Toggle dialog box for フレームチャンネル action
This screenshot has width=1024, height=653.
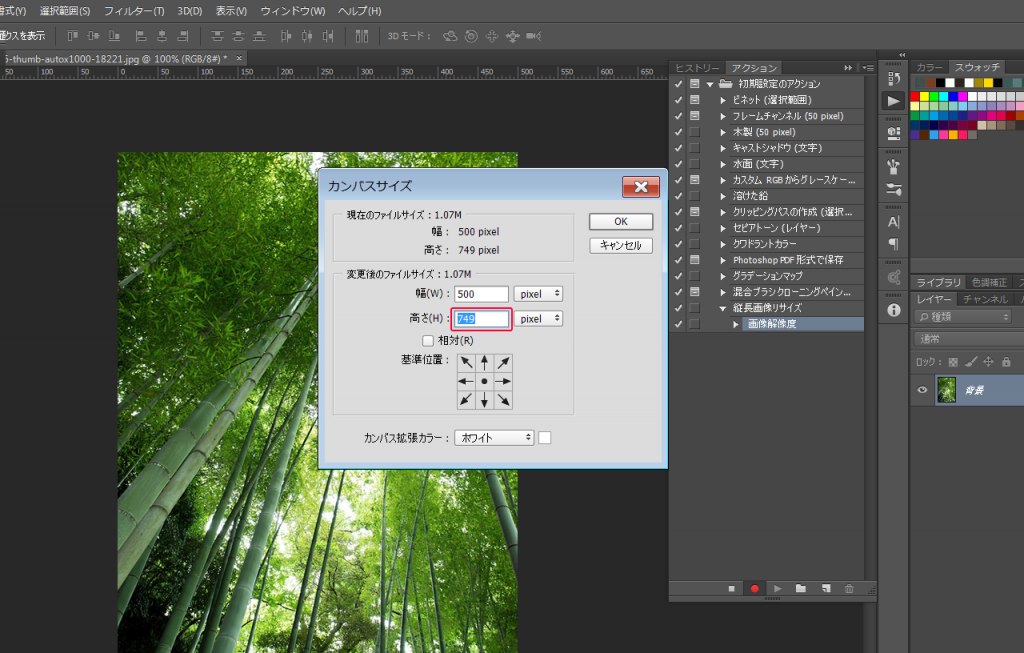pyautogui.click(x=694, y=116)
